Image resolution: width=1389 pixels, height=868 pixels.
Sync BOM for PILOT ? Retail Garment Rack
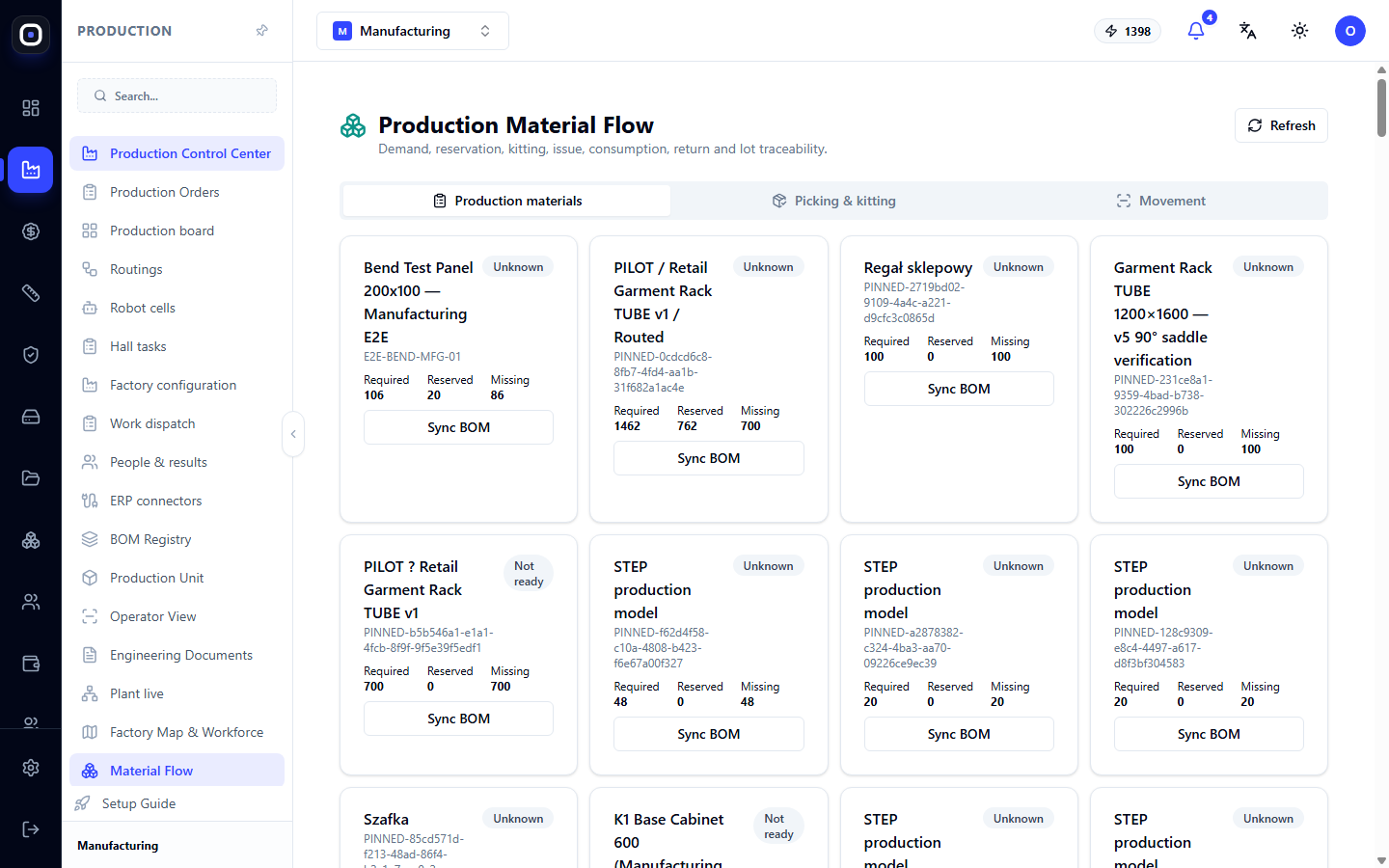(458, 719)
